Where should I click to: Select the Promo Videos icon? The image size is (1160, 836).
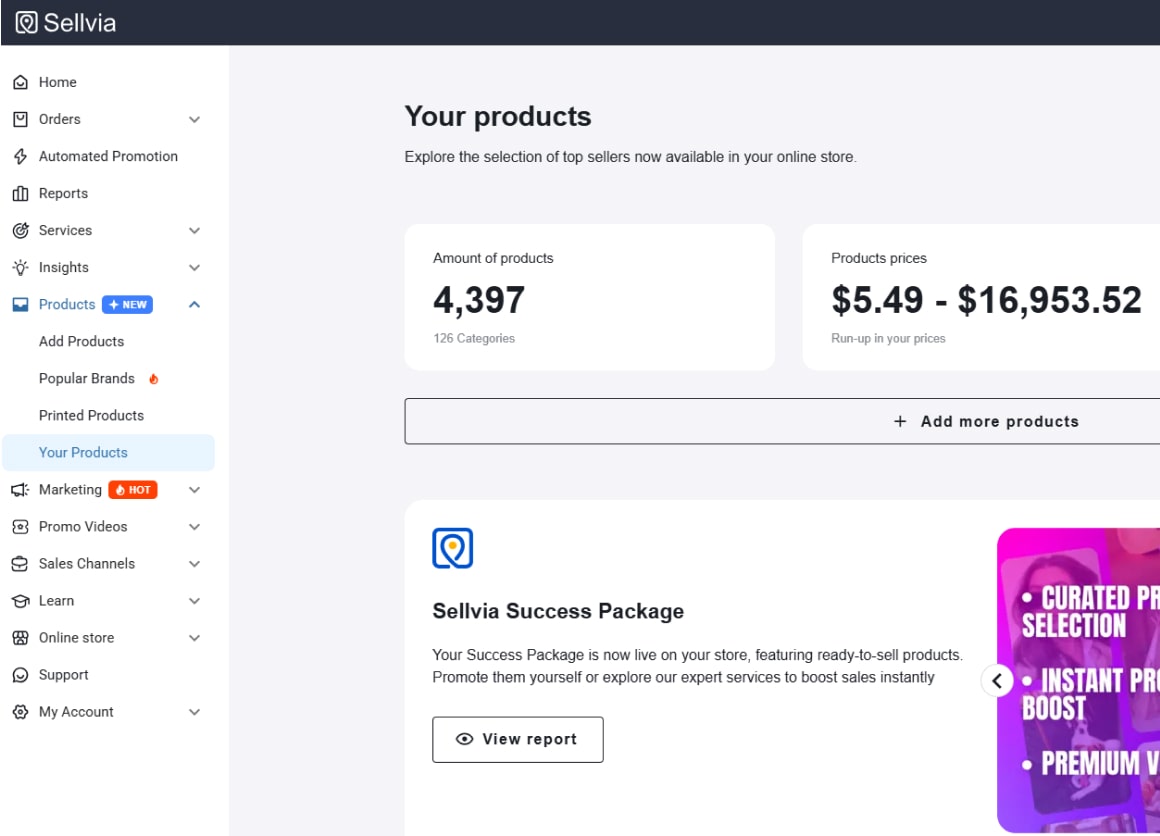click(x=19, y=526)
